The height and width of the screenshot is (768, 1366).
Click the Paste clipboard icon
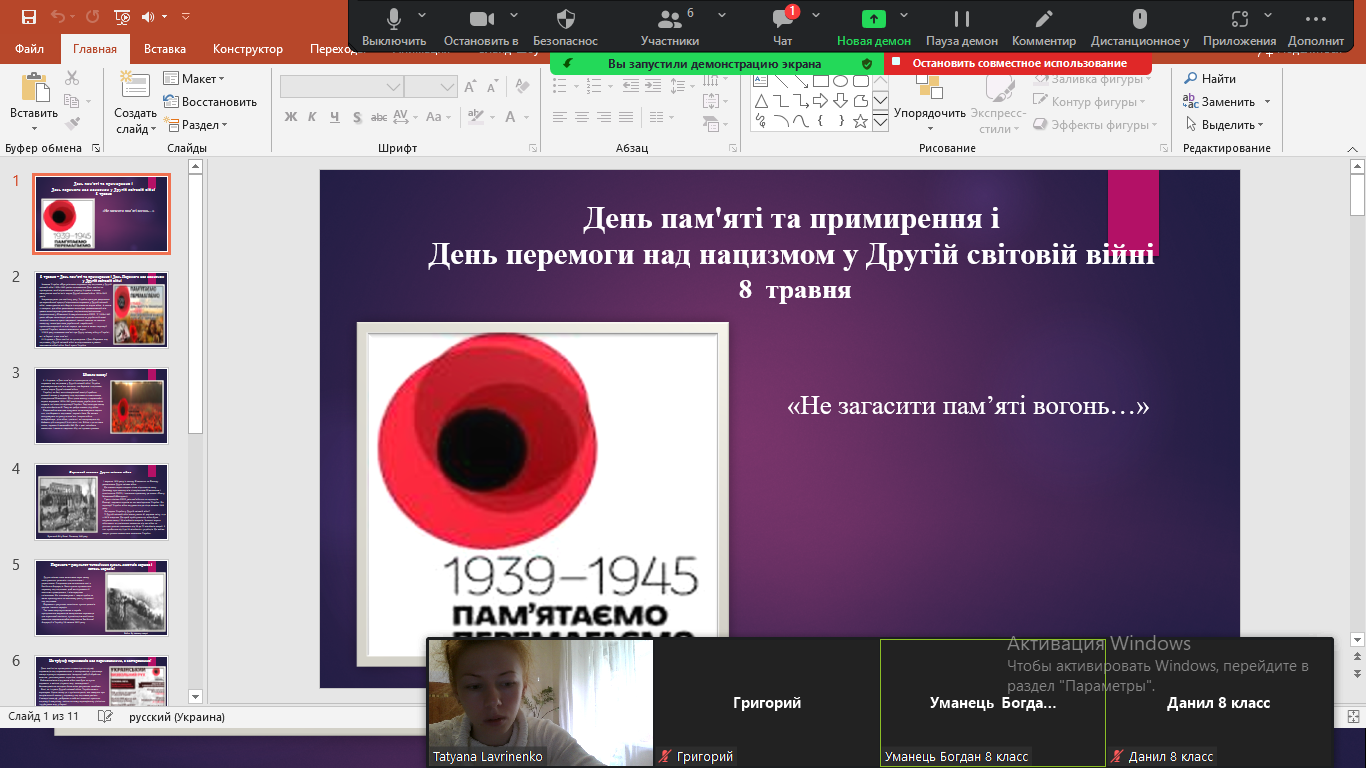34,89
